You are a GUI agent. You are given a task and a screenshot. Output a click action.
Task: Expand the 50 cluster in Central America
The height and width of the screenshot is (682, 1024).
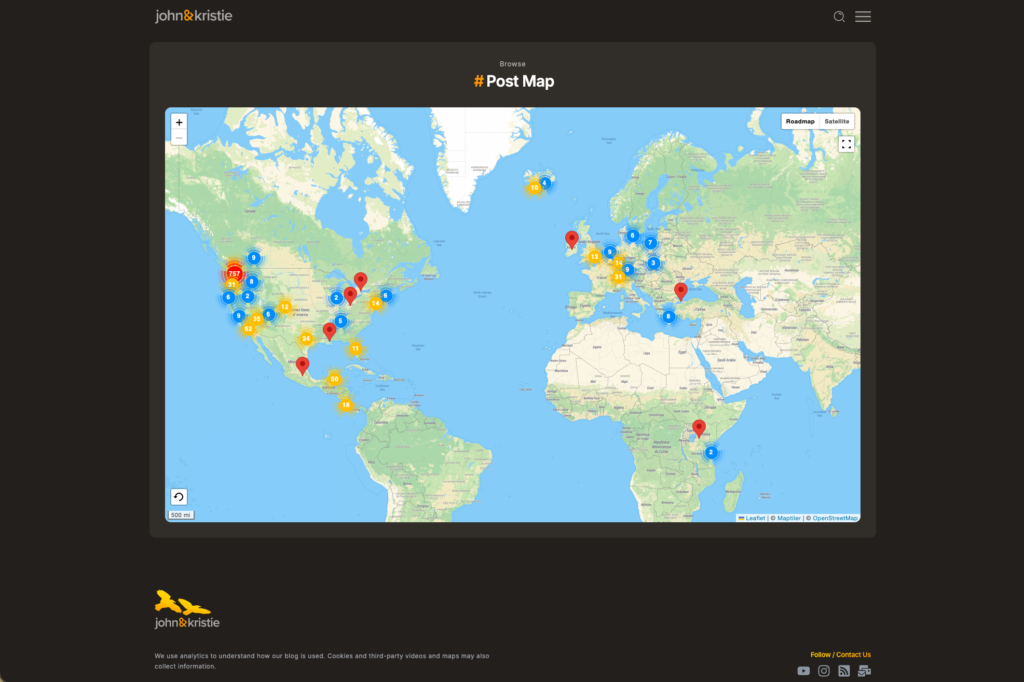[x=334, y=379]
